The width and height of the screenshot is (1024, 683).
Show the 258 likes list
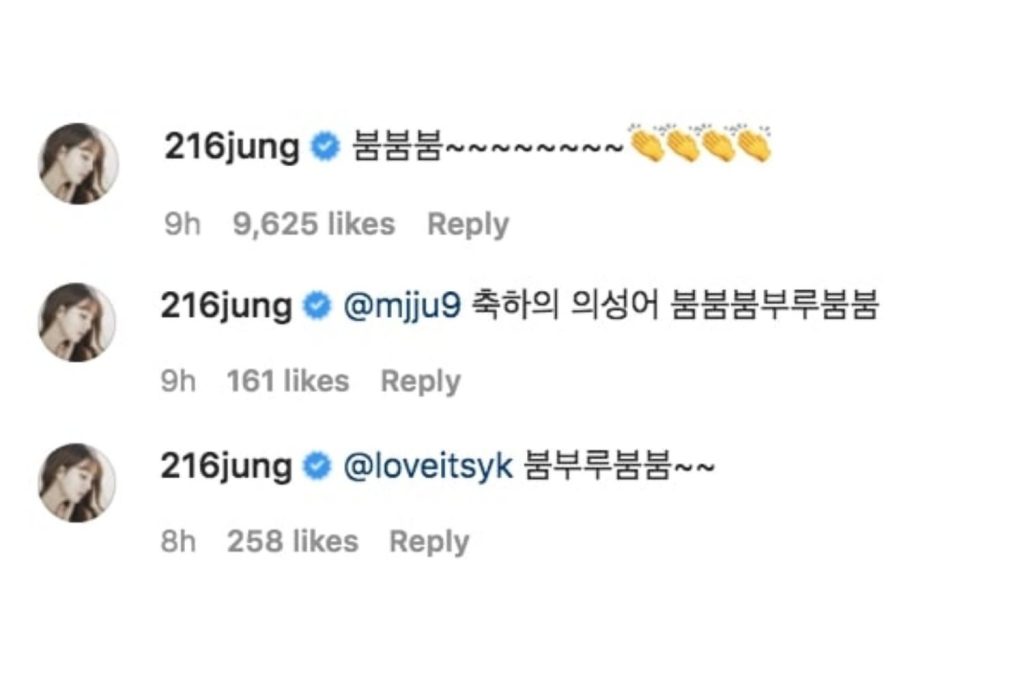[292, 541]
